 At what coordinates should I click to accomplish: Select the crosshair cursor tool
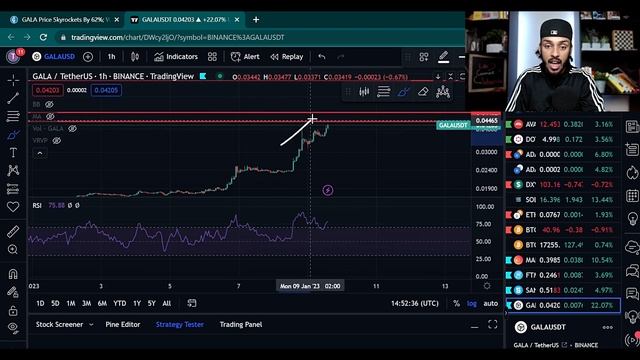13,80
